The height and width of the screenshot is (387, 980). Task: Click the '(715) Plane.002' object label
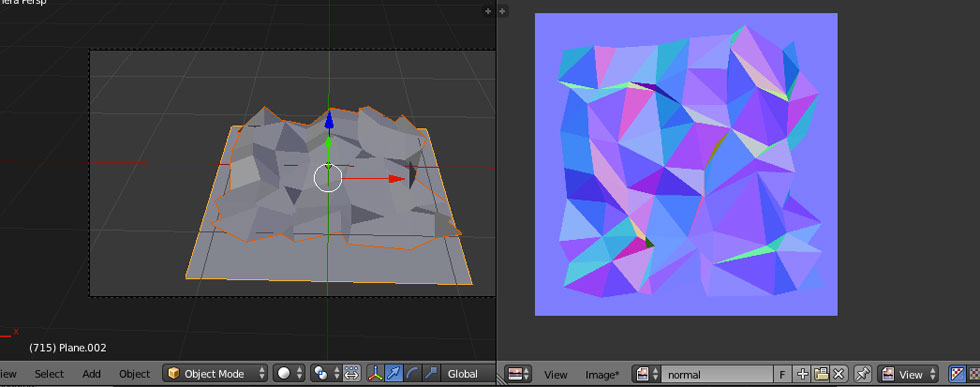pyautogui.click(x=68, y=348)
